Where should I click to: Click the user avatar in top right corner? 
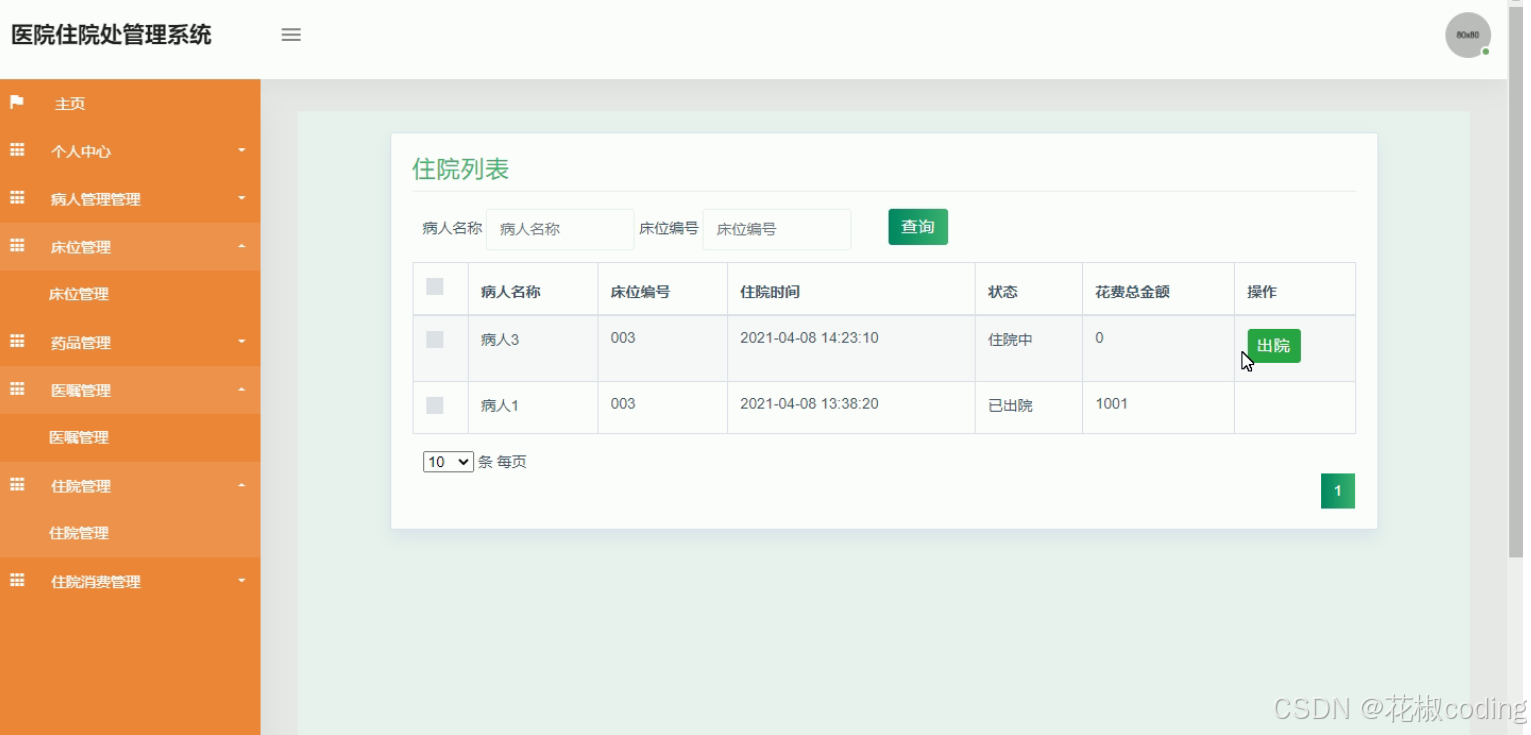click(x=1466, y=34)
